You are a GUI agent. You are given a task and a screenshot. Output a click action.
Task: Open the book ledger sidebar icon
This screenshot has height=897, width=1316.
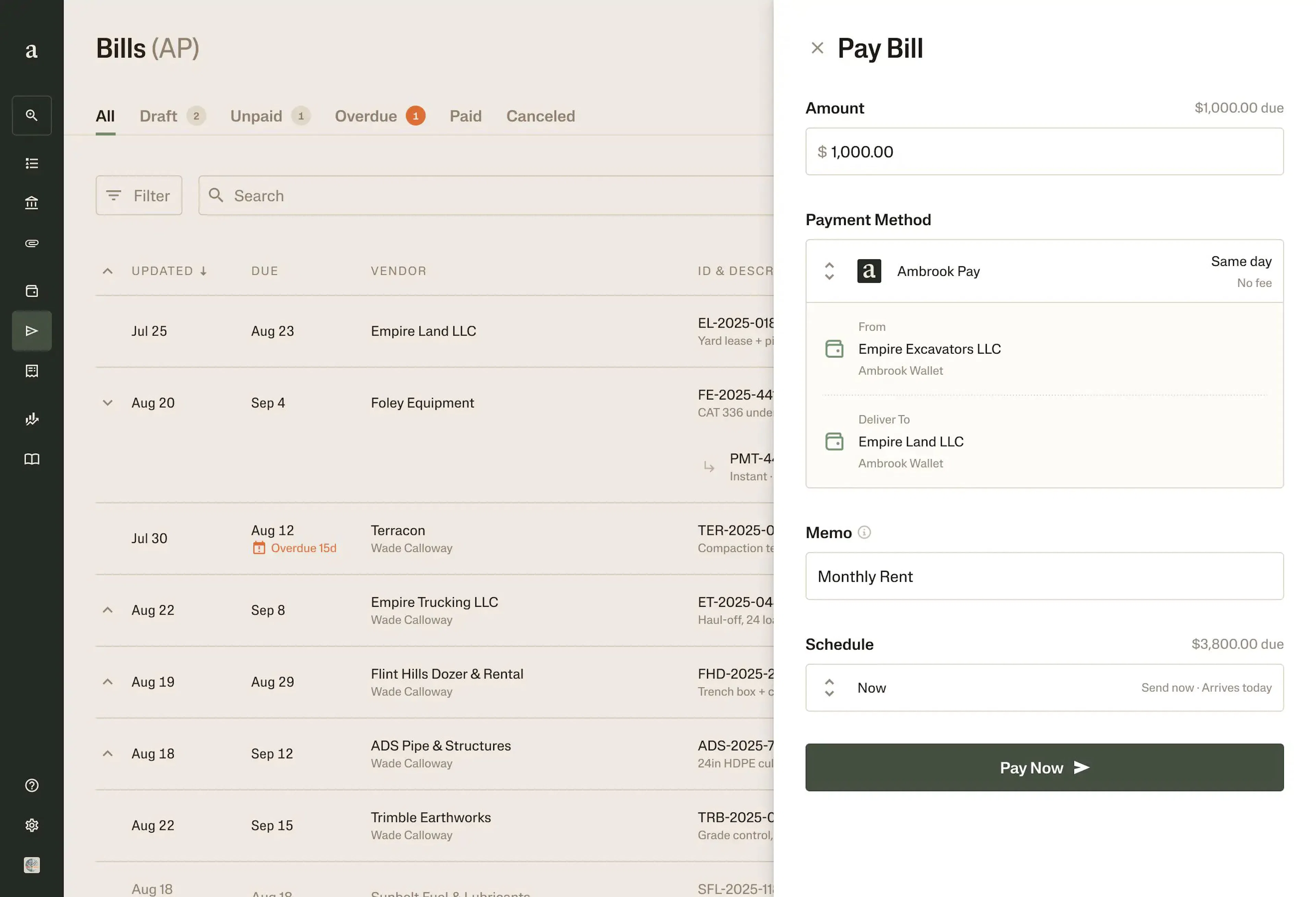(x=32, y=459)
